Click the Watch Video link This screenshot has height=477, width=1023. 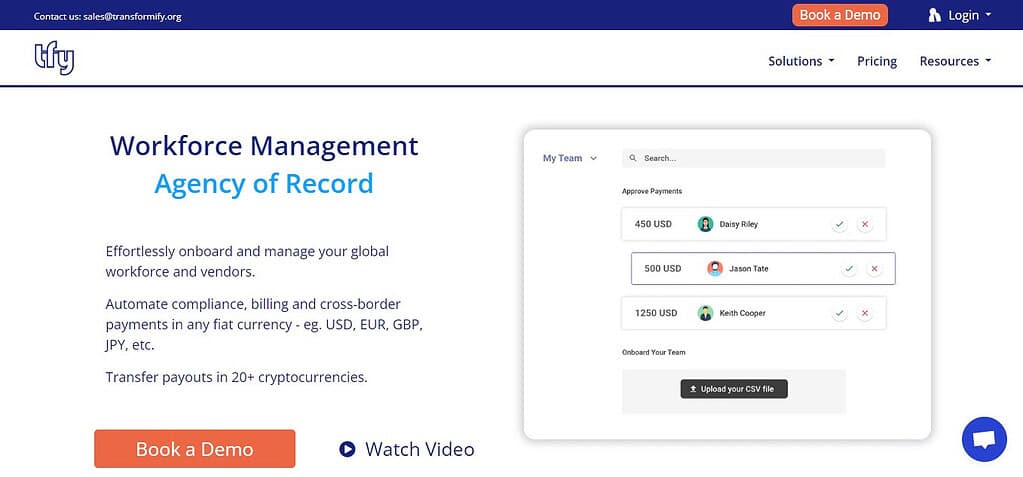tap(406, 449)
